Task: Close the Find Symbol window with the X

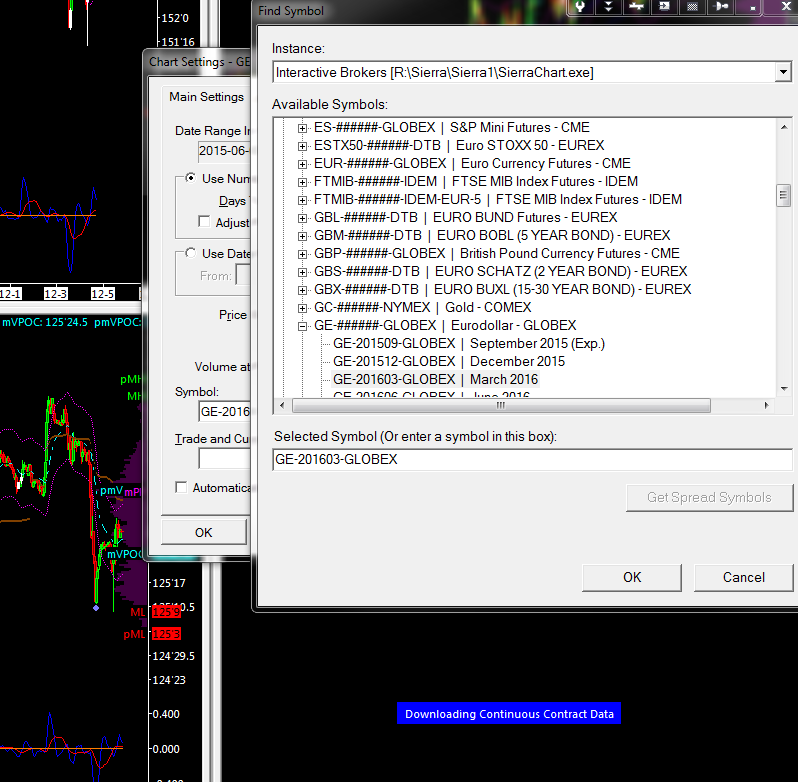Action: [785, 7]
